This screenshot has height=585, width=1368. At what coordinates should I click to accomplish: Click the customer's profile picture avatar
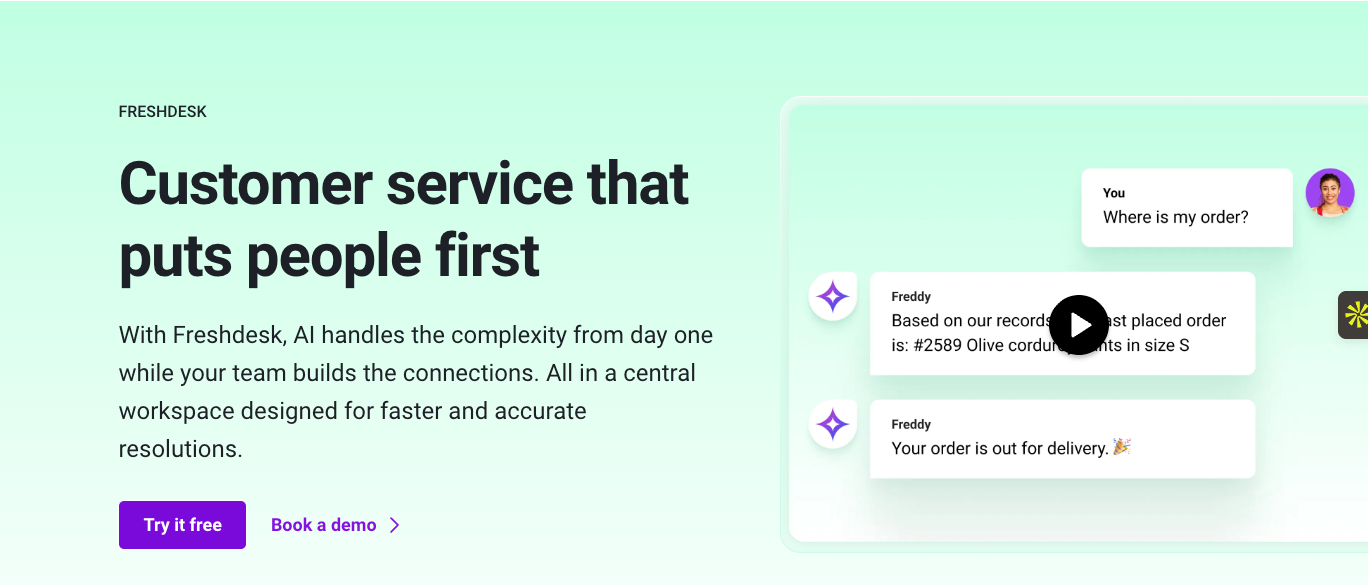(1329, 193)
